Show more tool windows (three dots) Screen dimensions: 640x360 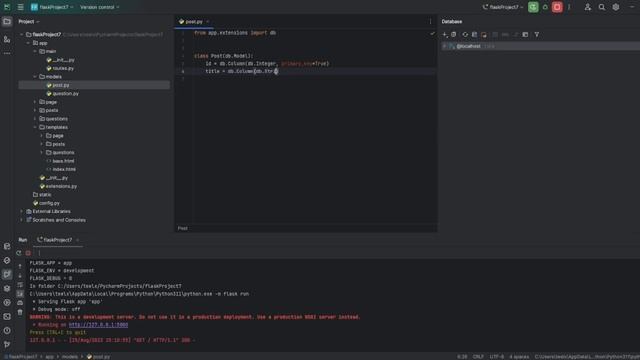[7, 53]
